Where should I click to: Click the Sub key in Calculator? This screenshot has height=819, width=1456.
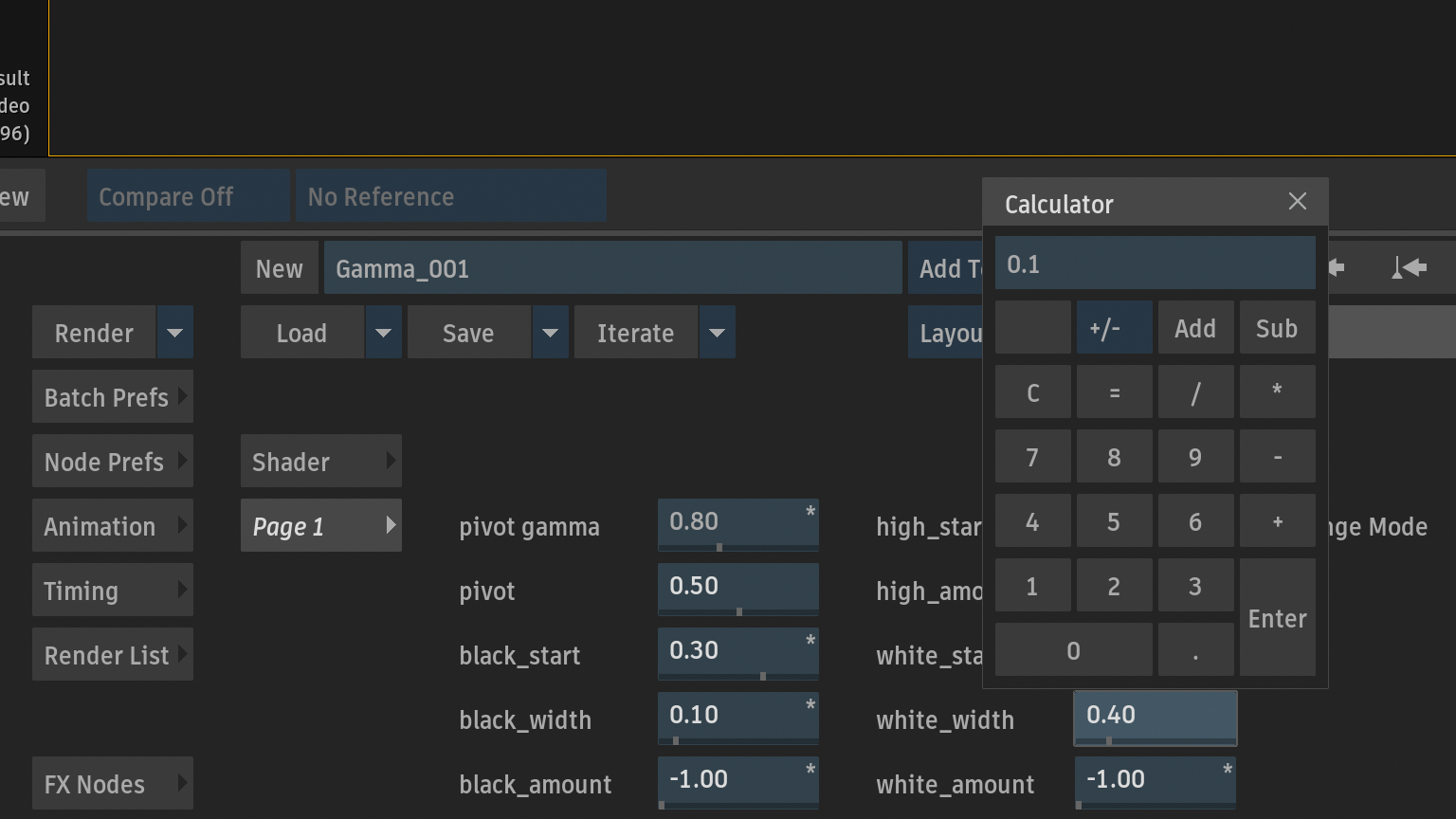(1278, 328)
